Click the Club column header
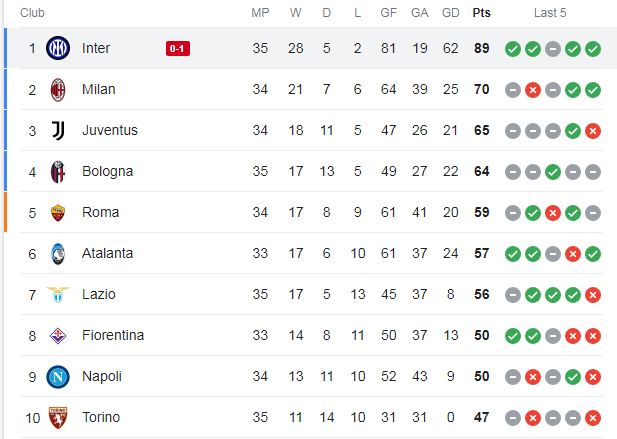 point(32,13)
